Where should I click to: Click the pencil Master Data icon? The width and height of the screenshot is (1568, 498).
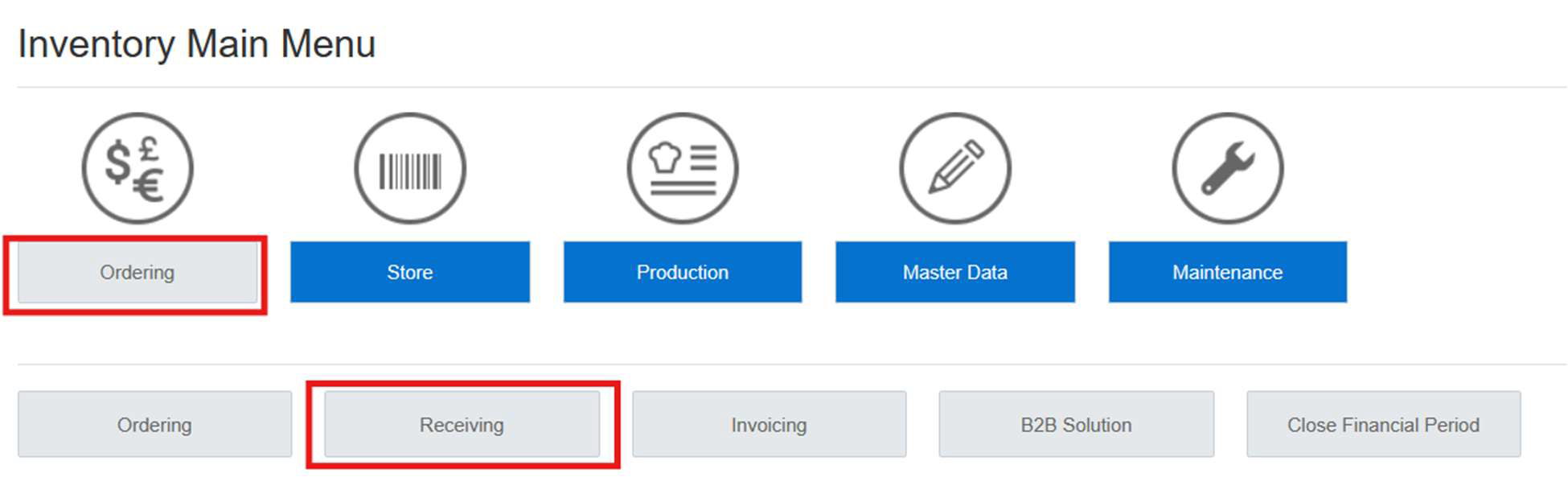[955, 168]
